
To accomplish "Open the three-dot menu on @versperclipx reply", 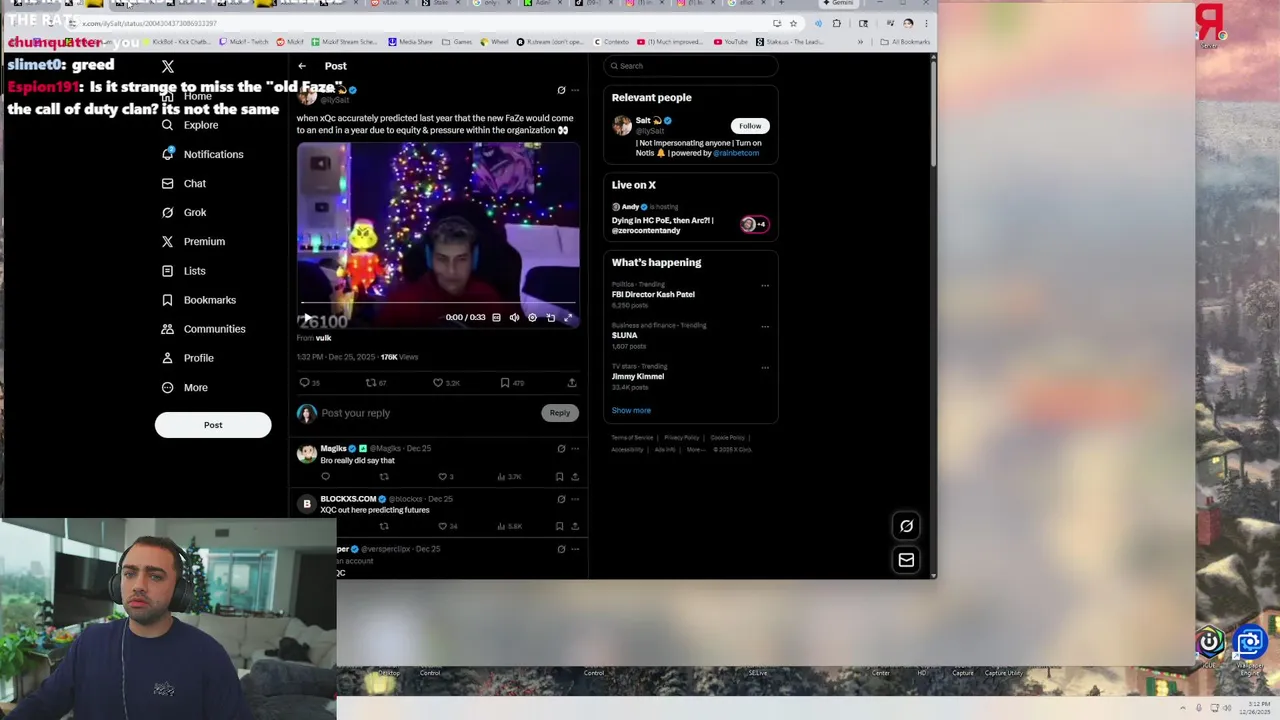I will tap(575, 549).
